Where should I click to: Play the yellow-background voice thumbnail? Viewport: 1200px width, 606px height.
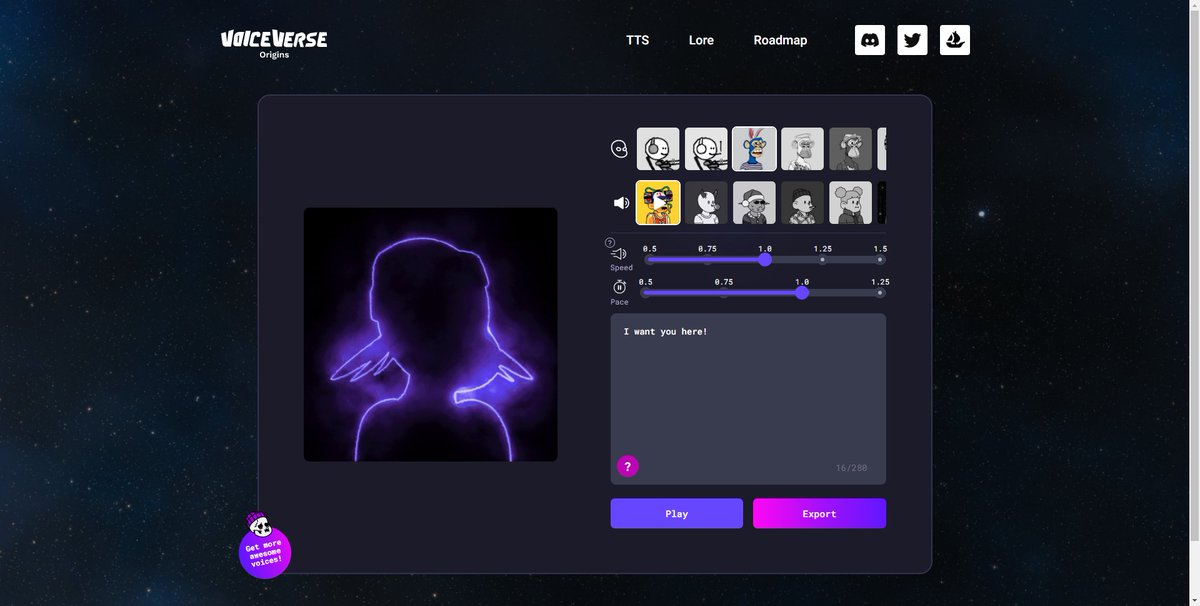pyautogui.click(x=658, y=203)
